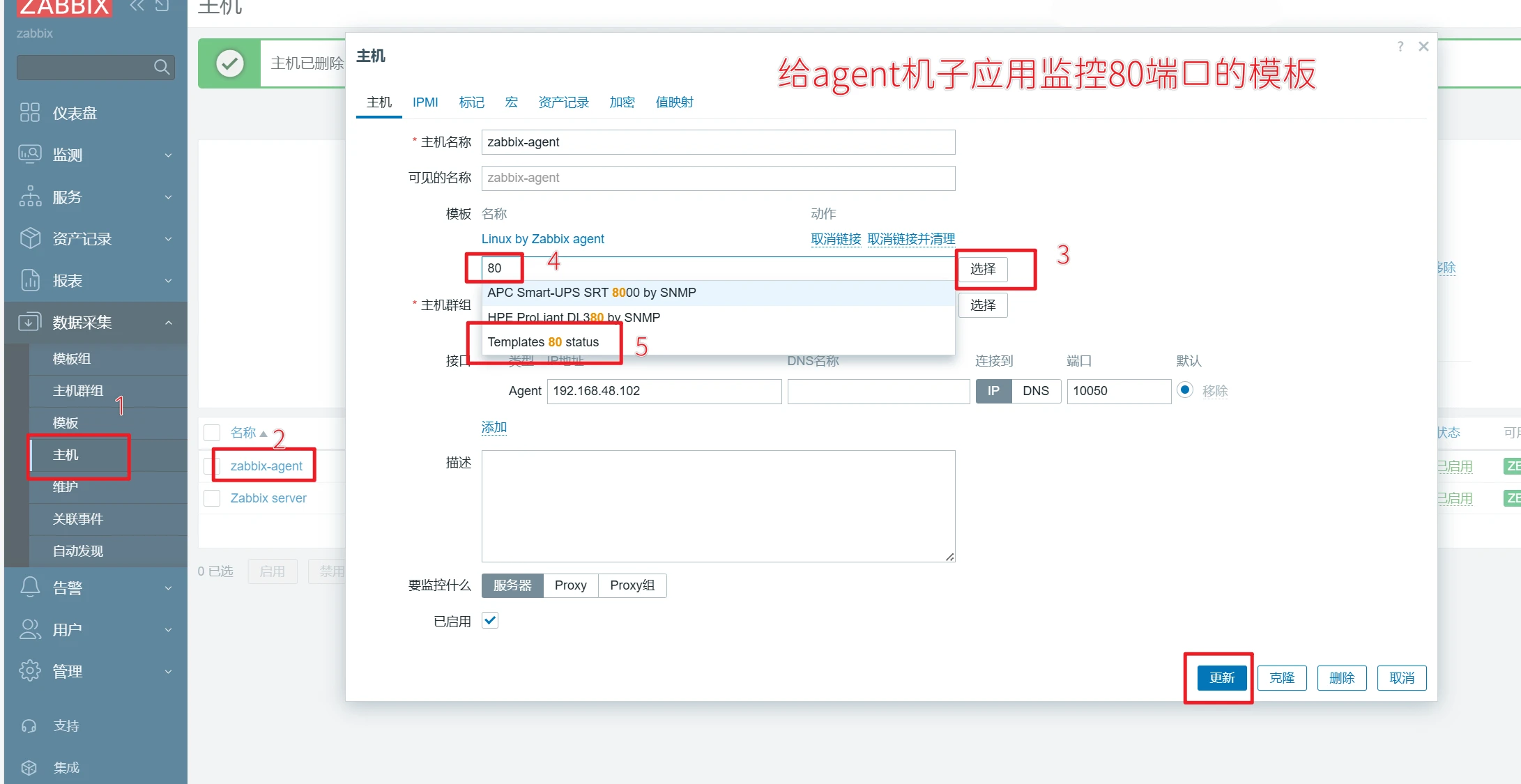Image resolution: width=1521 pixels, height=784 pixels.
Task: Toggle the 已启用 enabled checkbox
Action: coord(490,620)
